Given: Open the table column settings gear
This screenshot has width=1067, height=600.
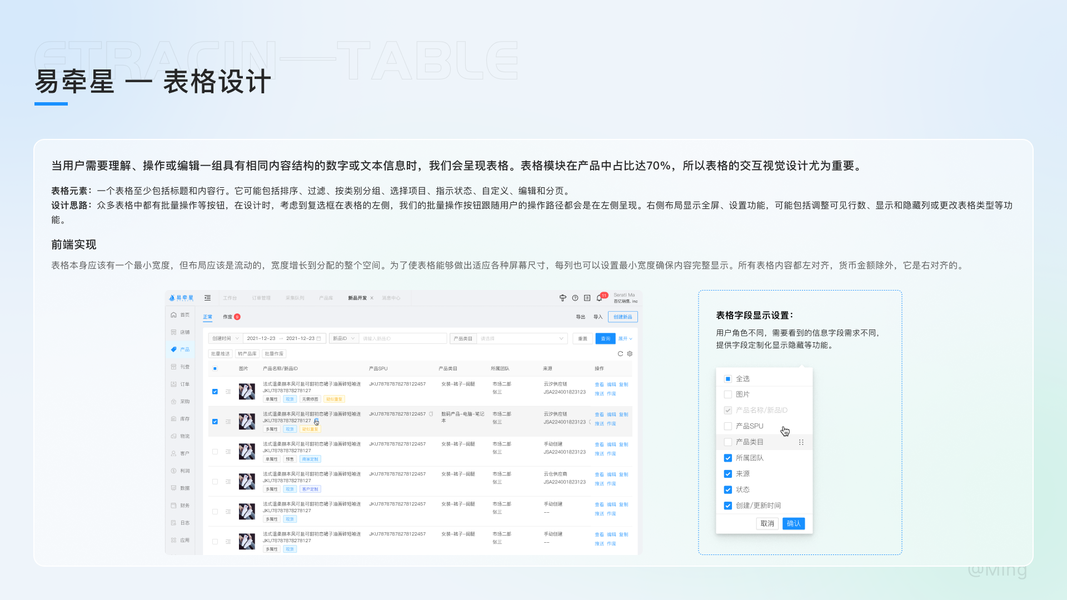Looking at the screenshot, I should [x=629, y=354].
